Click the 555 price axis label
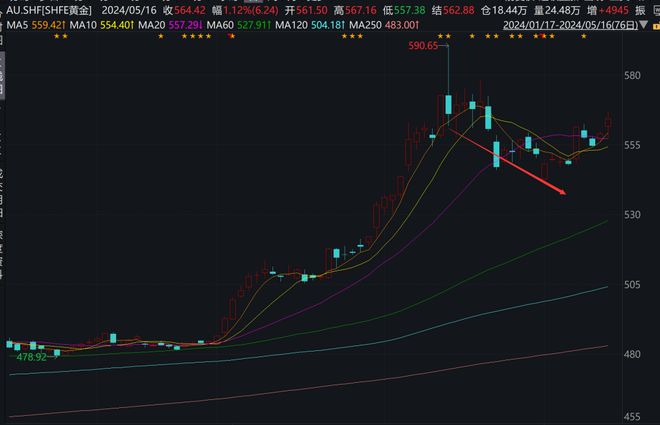This screenshot has width=660, height=425. 632,145
